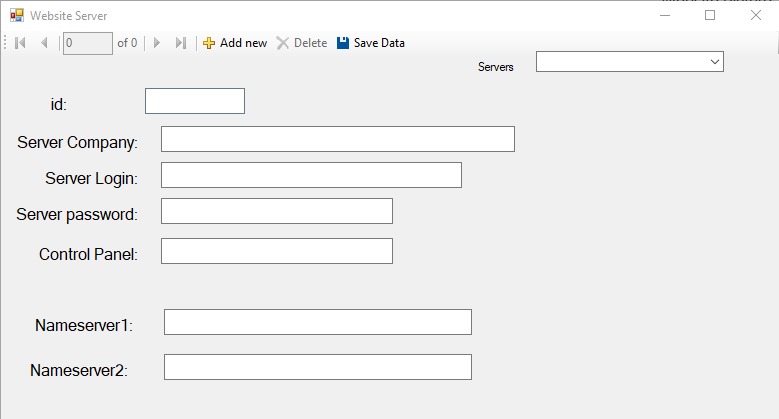779x419 pixels.
Task: Click the record position number box
Action: tap(87, 43)
